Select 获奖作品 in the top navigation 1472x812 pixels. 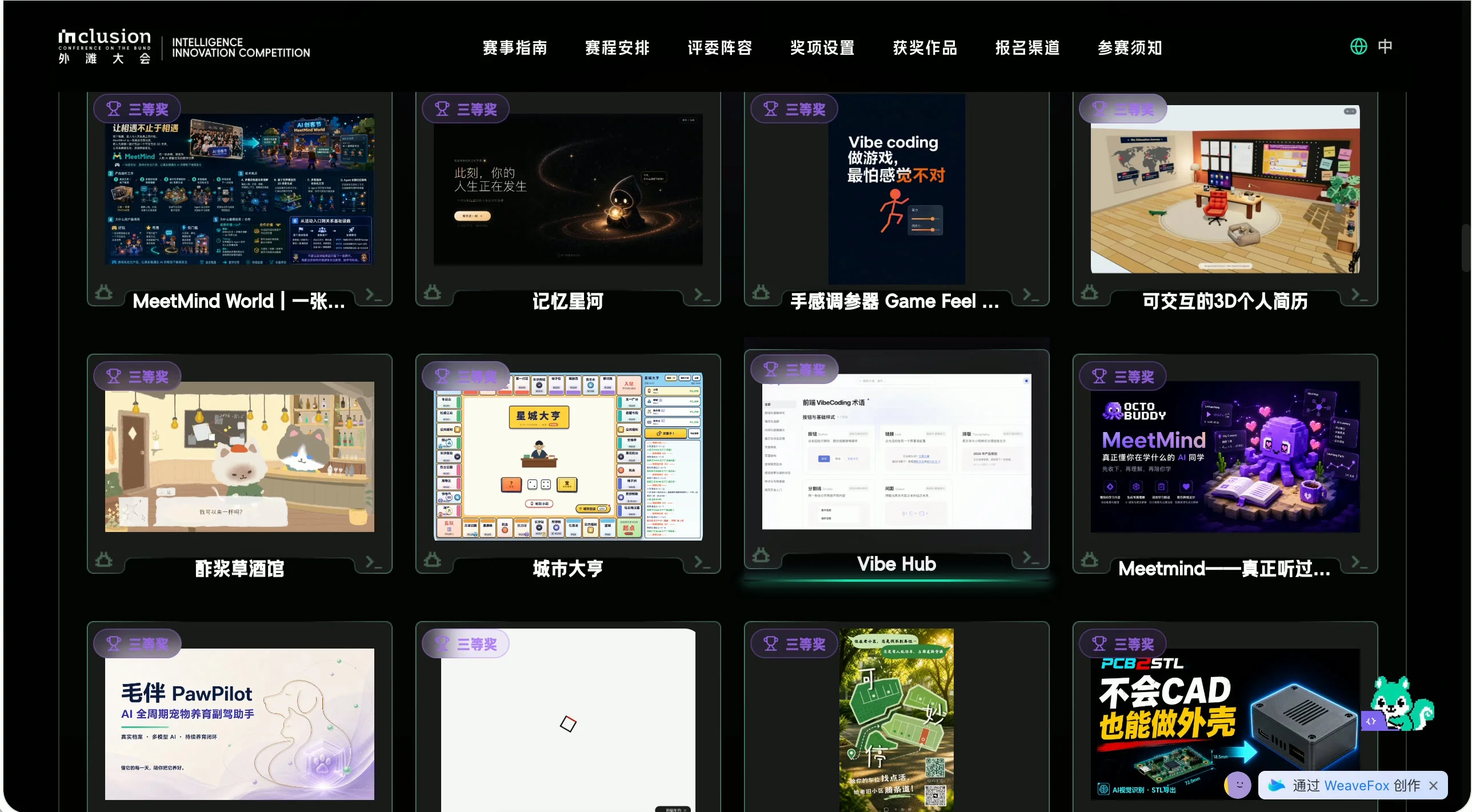[925, 47]
